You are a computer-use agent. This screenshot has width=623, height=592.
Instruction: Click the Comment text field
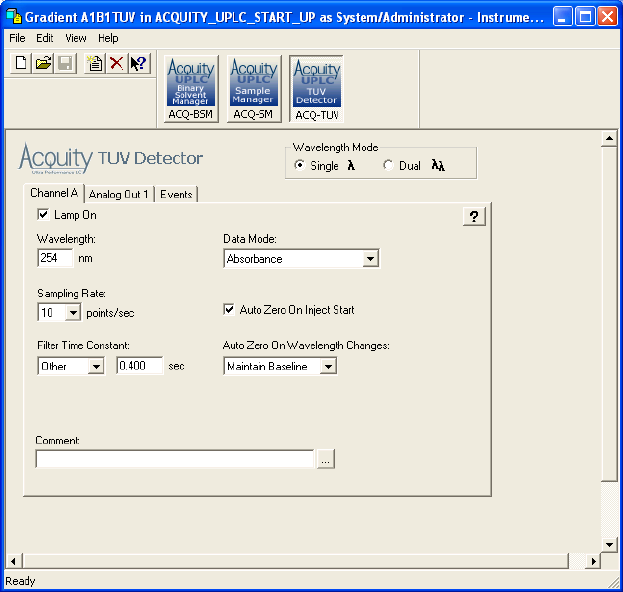pos(175,459)
